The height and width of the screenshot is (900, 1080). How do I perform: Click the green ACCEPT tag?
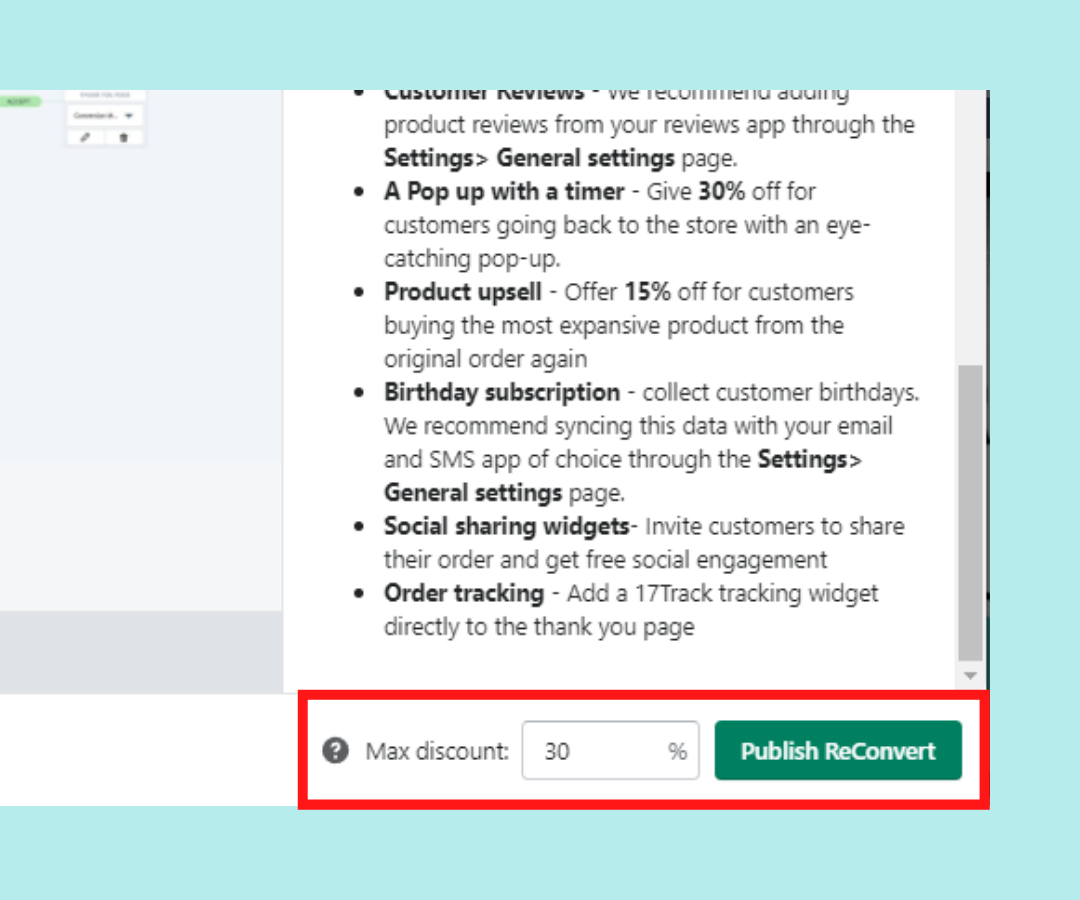tap(18, 102)
